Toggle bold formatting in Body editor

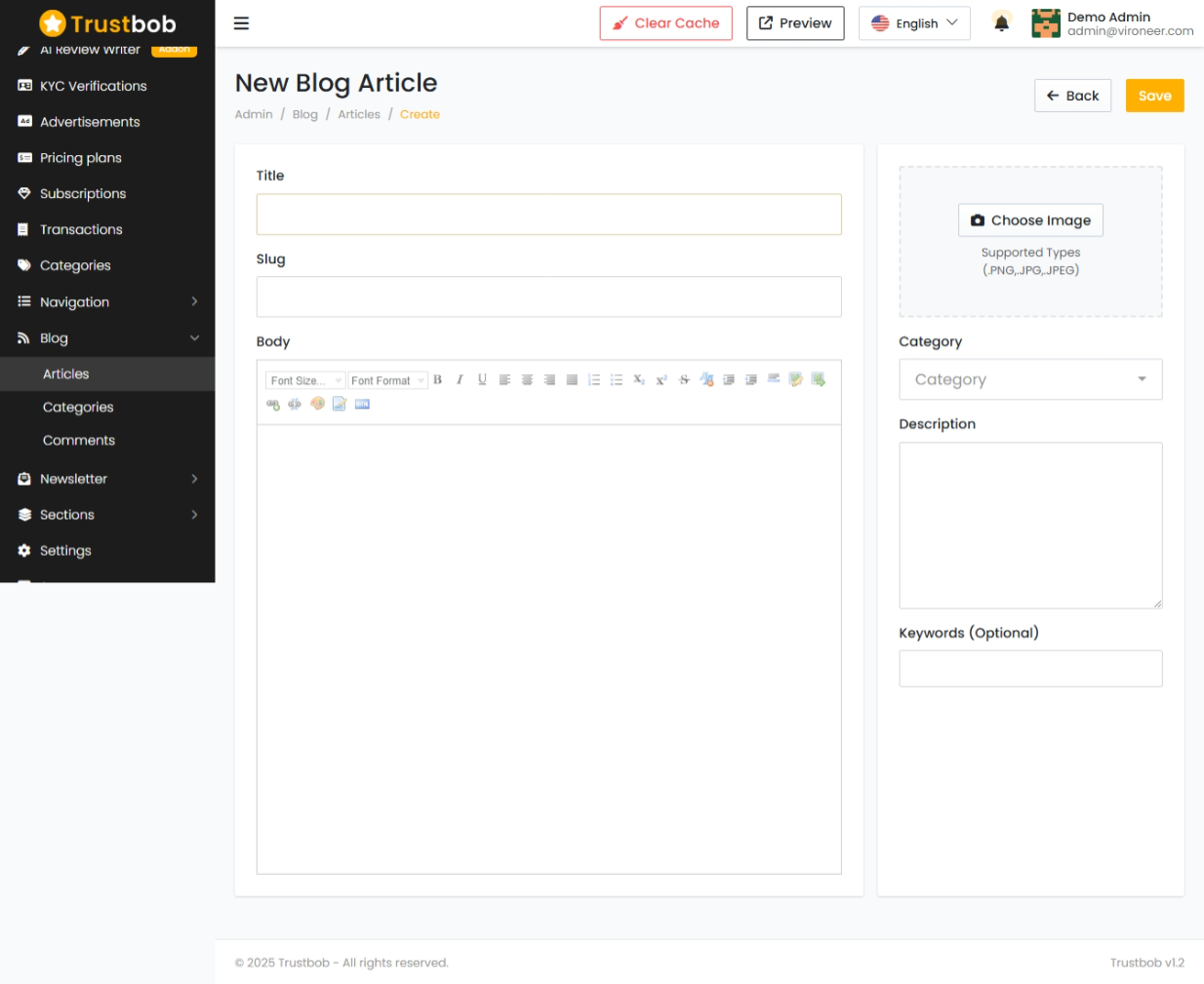[437, 379]
